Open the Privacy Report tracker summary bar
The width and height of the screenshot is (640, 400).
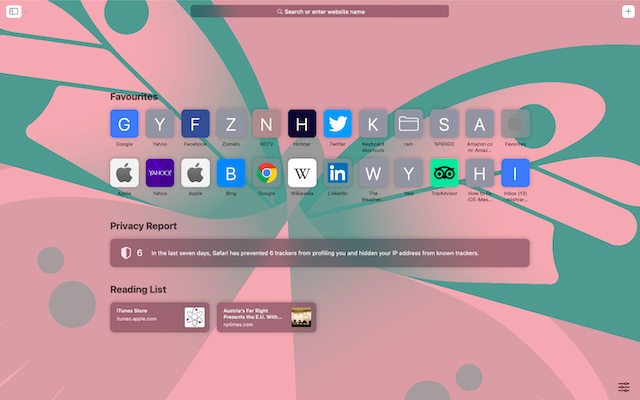(x=320, y=253)
